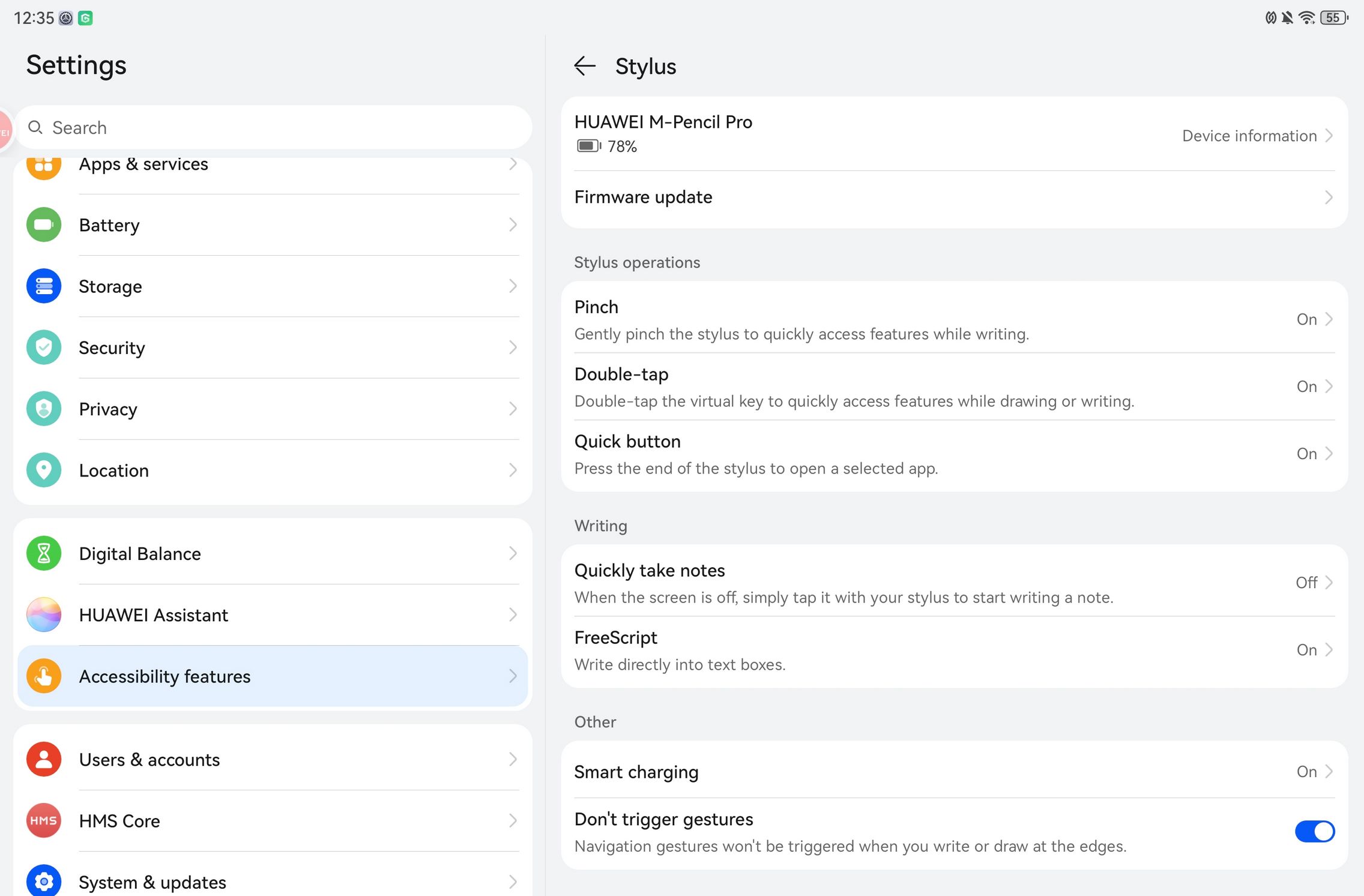
Task: Open Privacy settings menu item
Action: pyautogui.click(x=273, y=409)
